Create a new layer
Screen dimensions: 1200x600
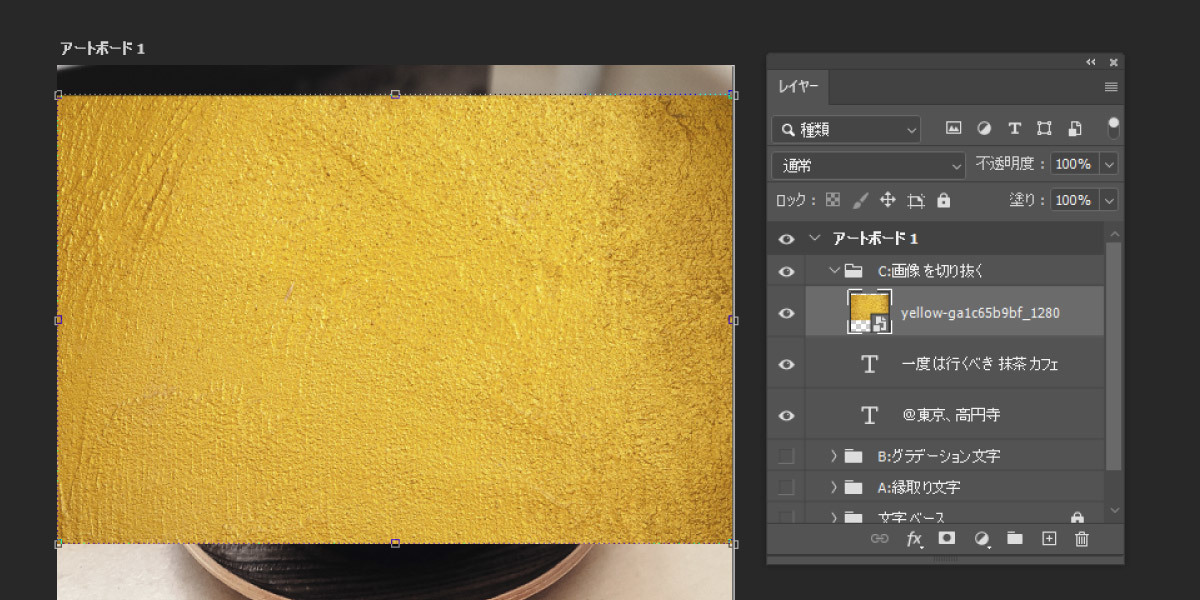point(1049,539)
